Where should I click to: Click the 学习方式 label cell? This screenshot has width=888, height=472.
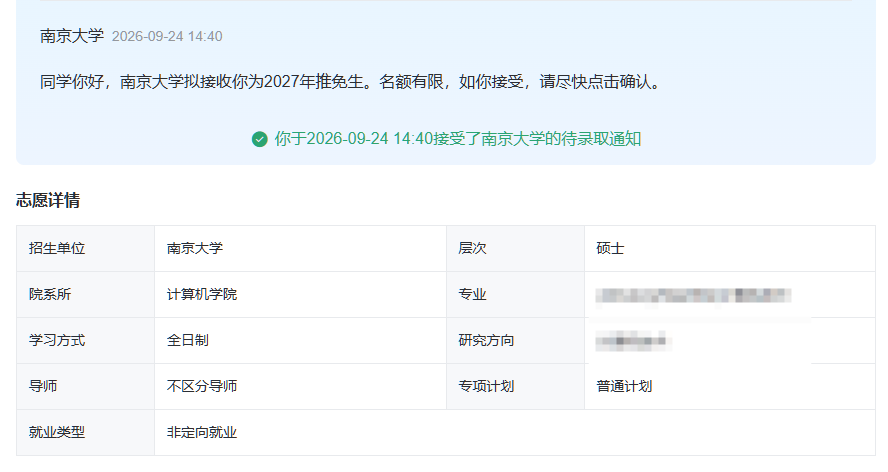86,341
